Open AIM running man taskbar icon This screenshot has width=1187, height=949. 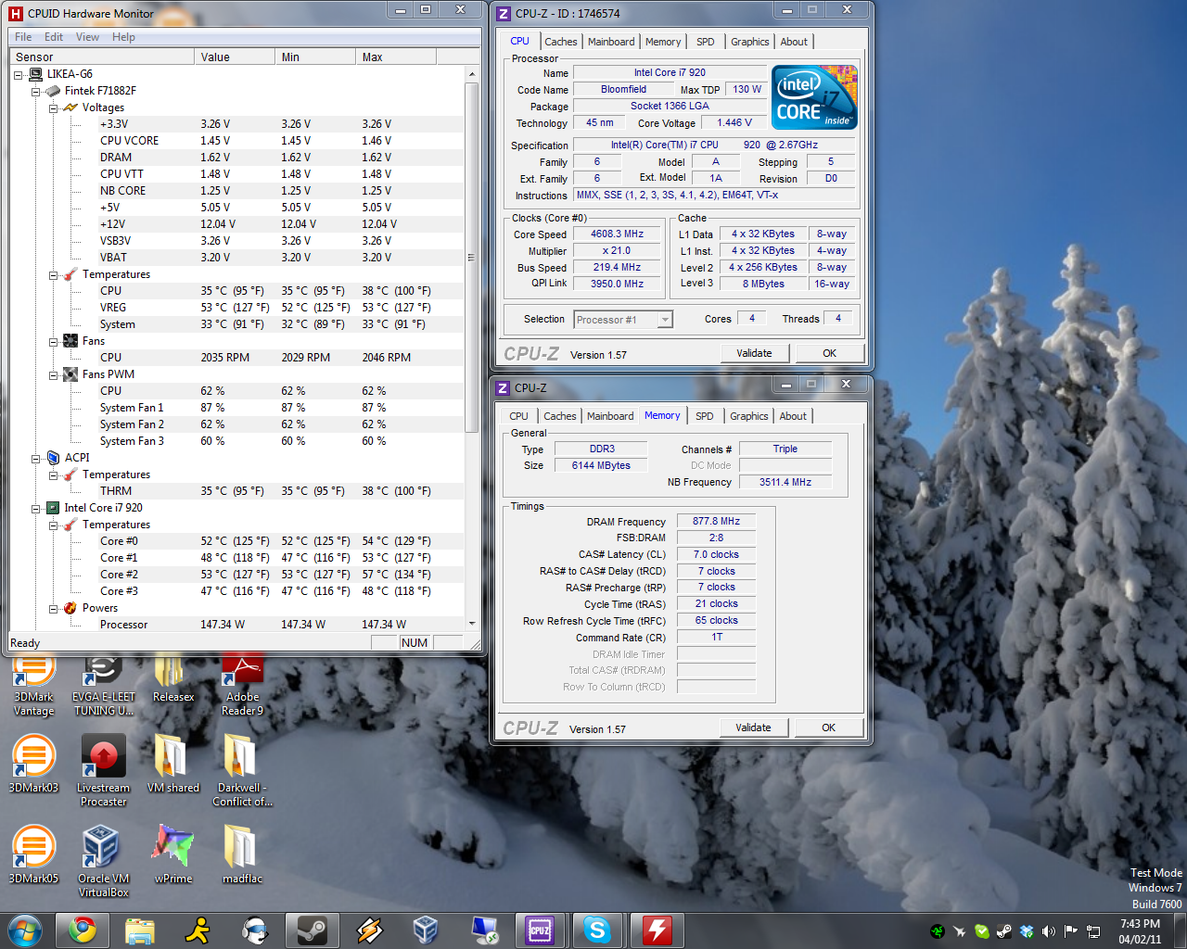coord(198,930)
